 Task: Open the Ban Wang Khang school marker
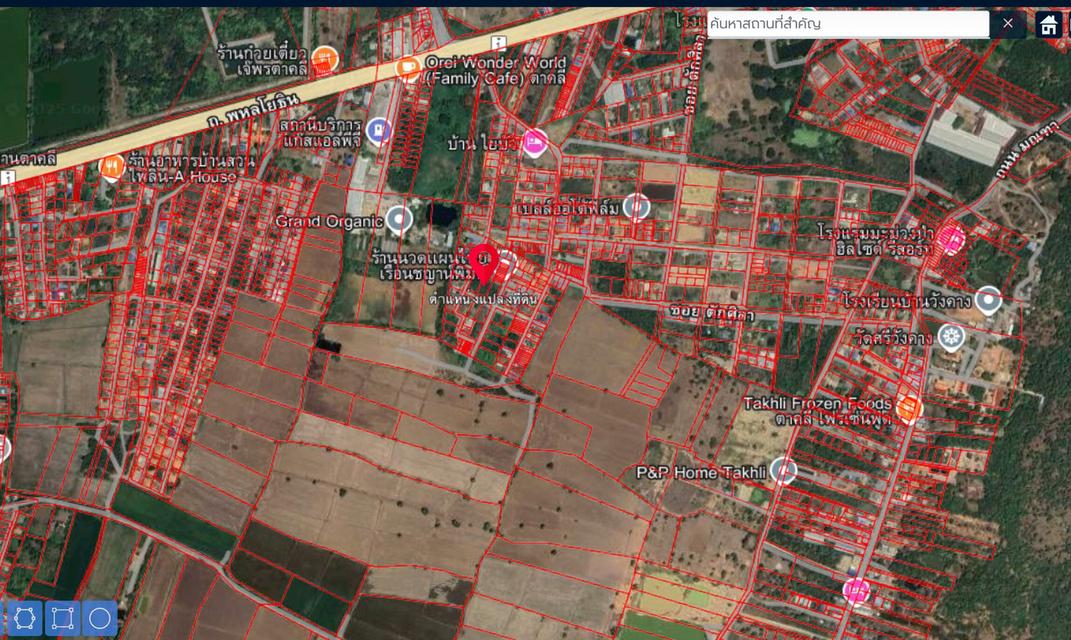point(988,300)
